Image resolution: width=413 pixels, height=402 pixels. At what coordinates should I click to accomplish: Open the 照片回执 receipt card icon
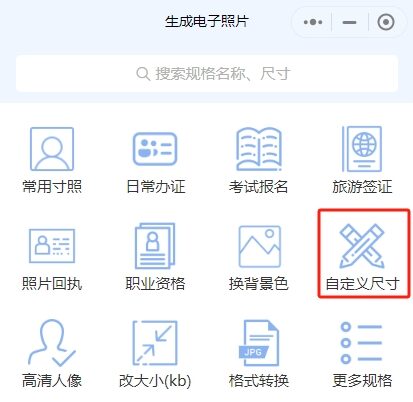pyautogui.click(x=52, y=246)
